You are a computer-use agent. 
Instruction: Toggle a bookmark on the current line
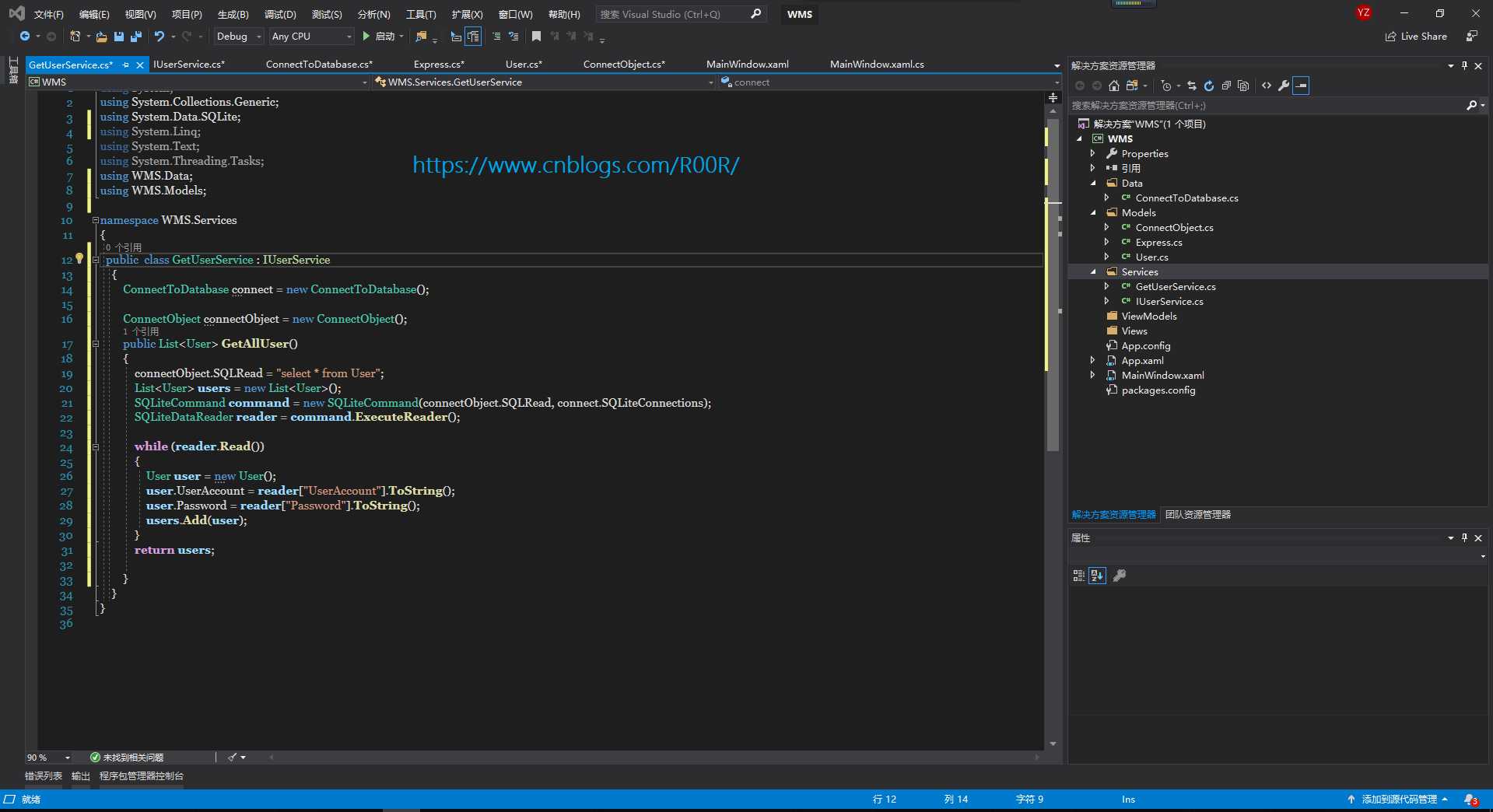pyautogui.click(x=536, y=37)
